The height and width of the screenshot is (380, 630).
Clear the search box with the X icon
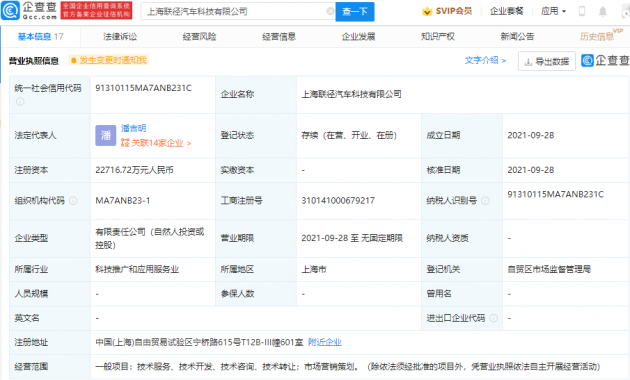[330, 11]
